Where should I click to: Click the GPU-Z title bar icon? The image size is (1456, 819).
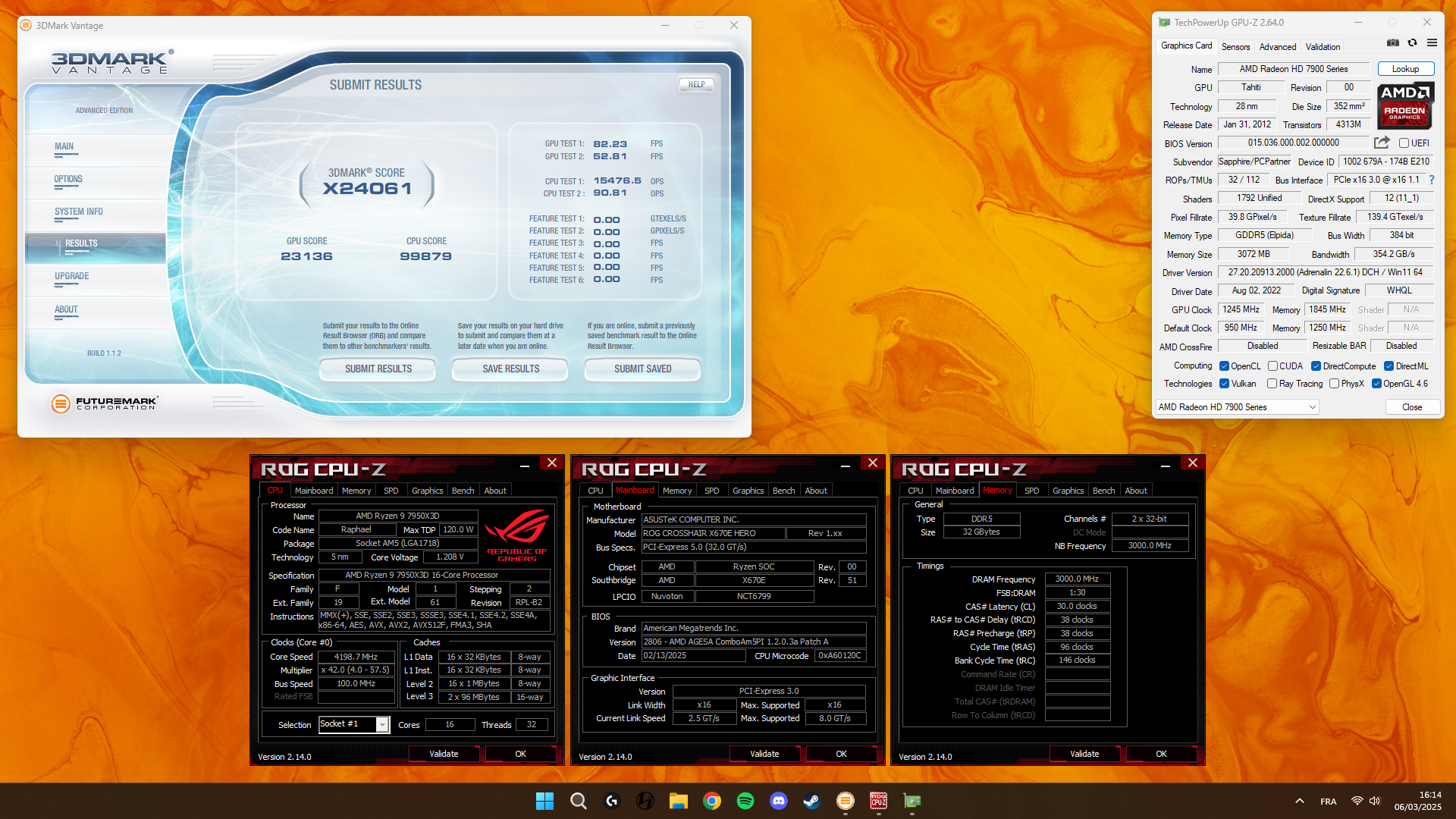pos(1164,23)
